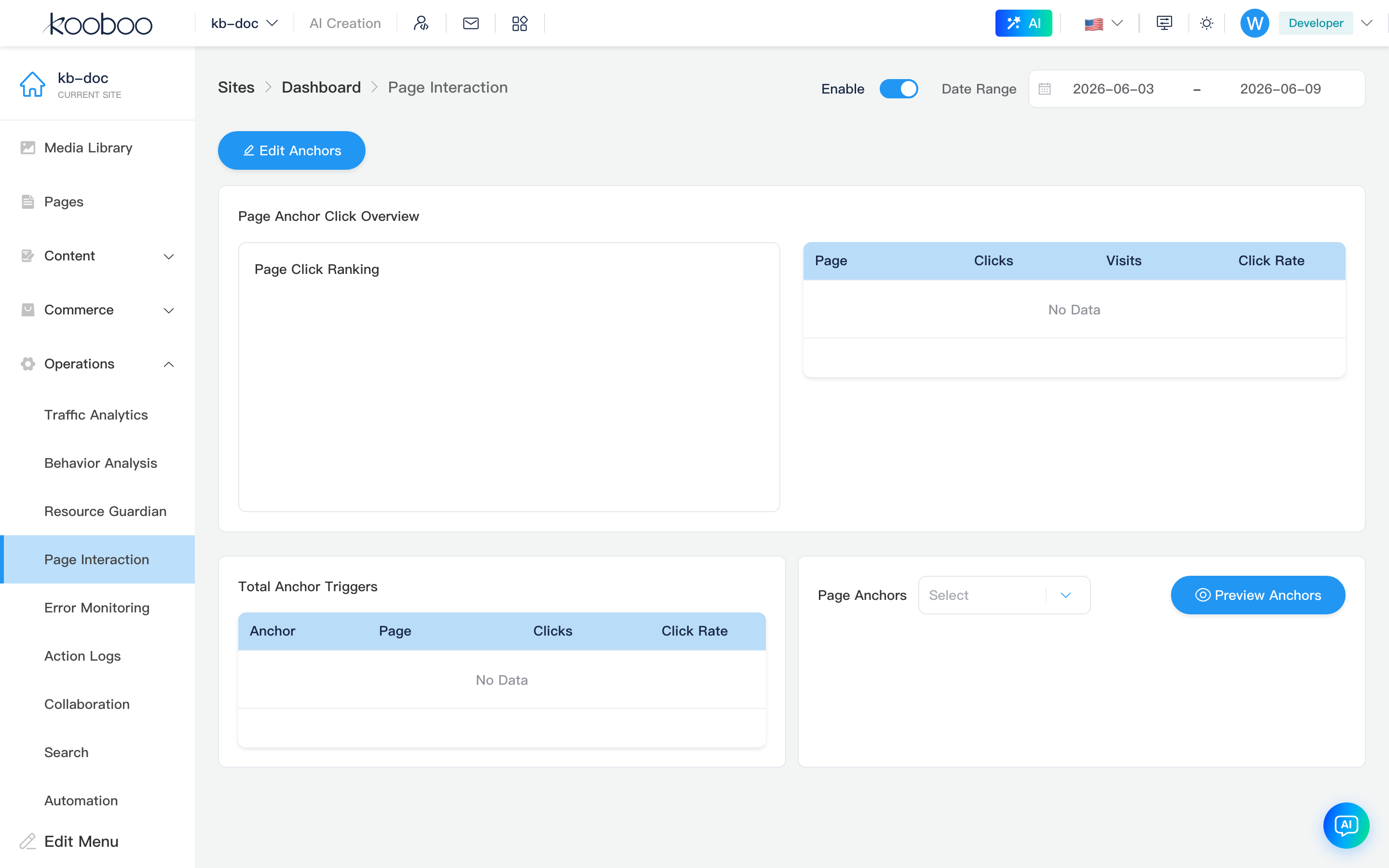This screenshot has width=1389, height=868.
Task: Click the Media Library image icon
Action: coord(27,148)
